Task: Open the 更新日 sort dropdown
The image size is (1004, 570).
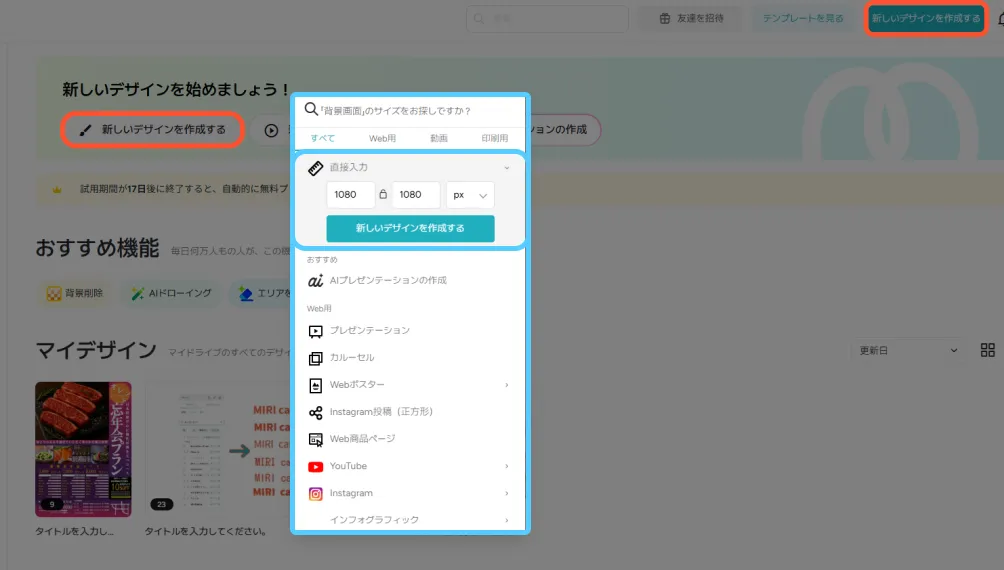Action: tap(907, 350)
